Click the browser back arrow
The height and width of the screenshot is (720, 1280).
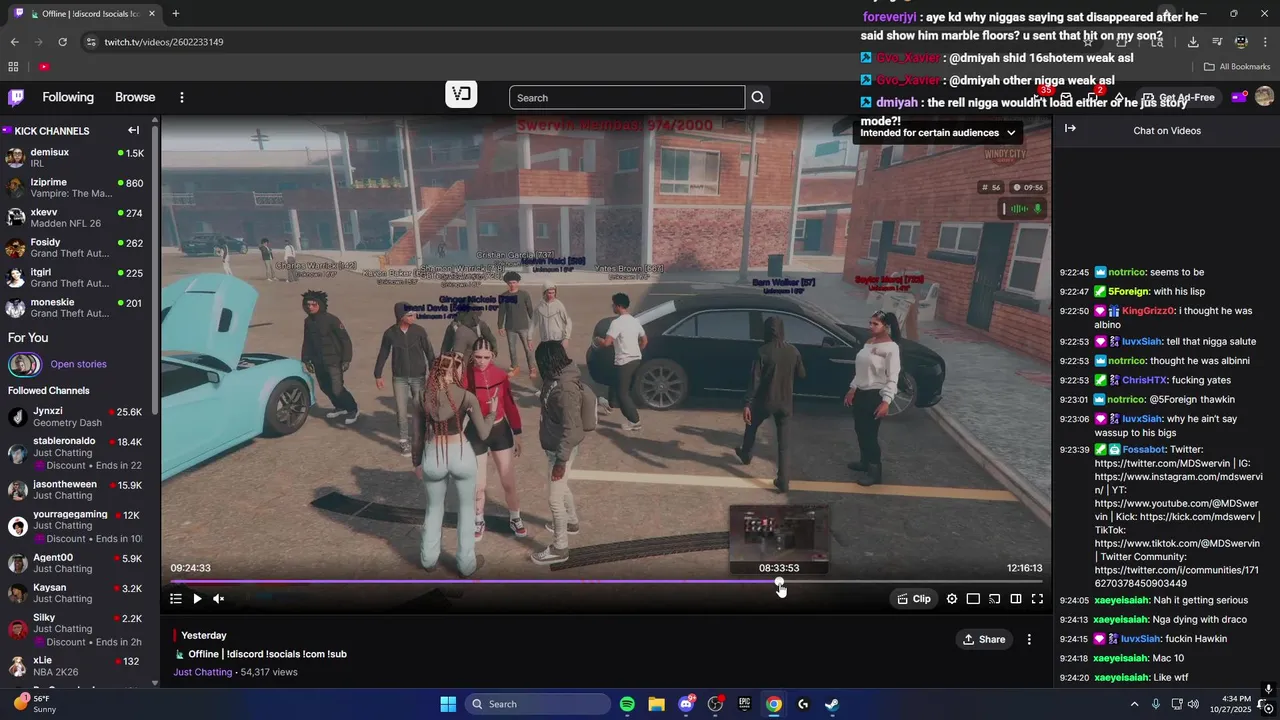[x=14, y=42]
